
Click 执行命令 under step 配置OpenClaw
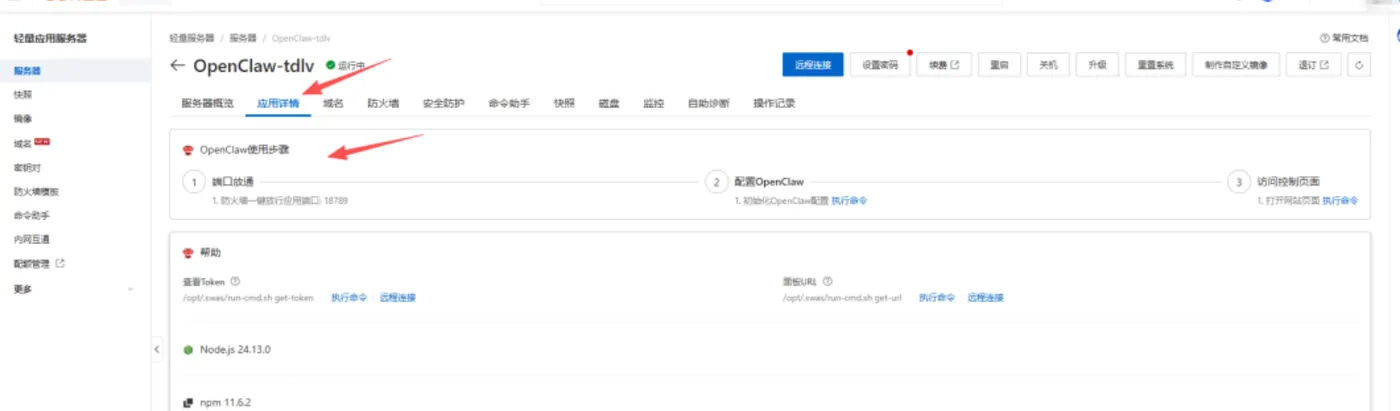click(850, 201)
